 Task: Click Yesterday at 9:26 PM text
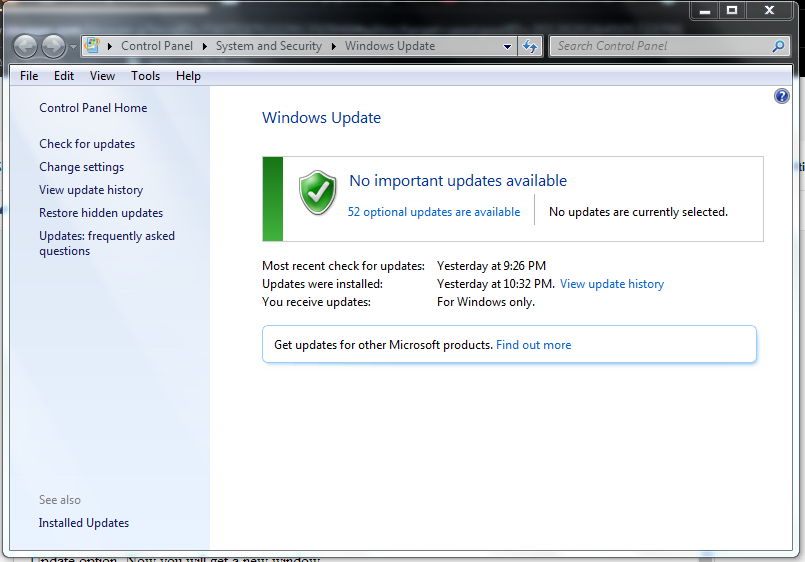(491, 266)
